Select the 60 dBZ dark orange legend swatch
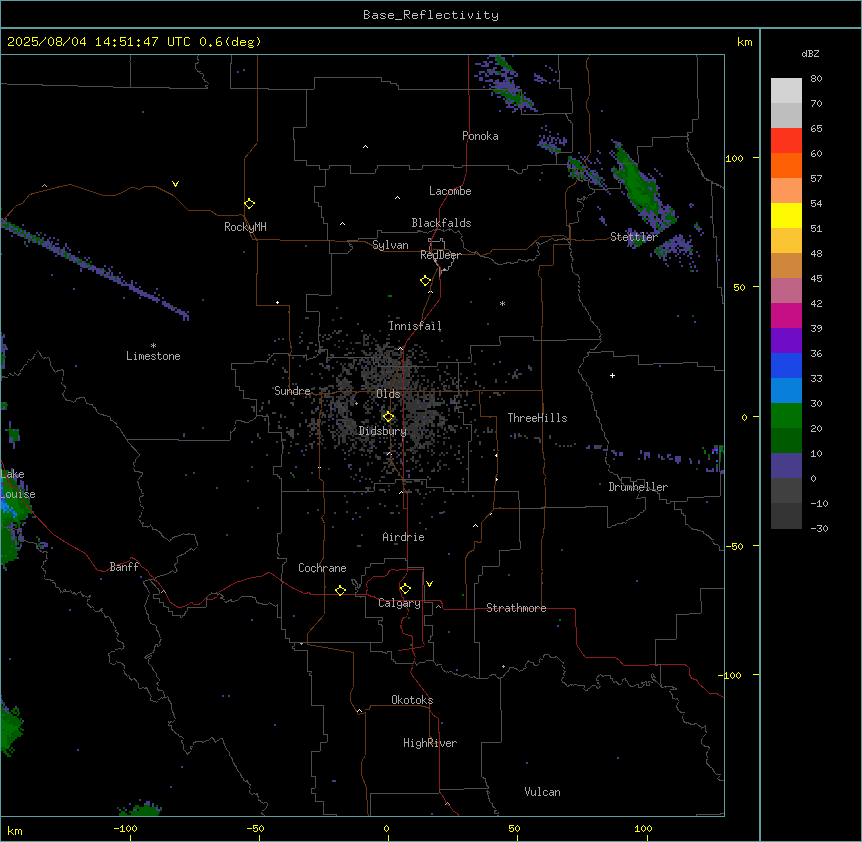This screenshot has height=842, width=862. click(x=786, y=165)
